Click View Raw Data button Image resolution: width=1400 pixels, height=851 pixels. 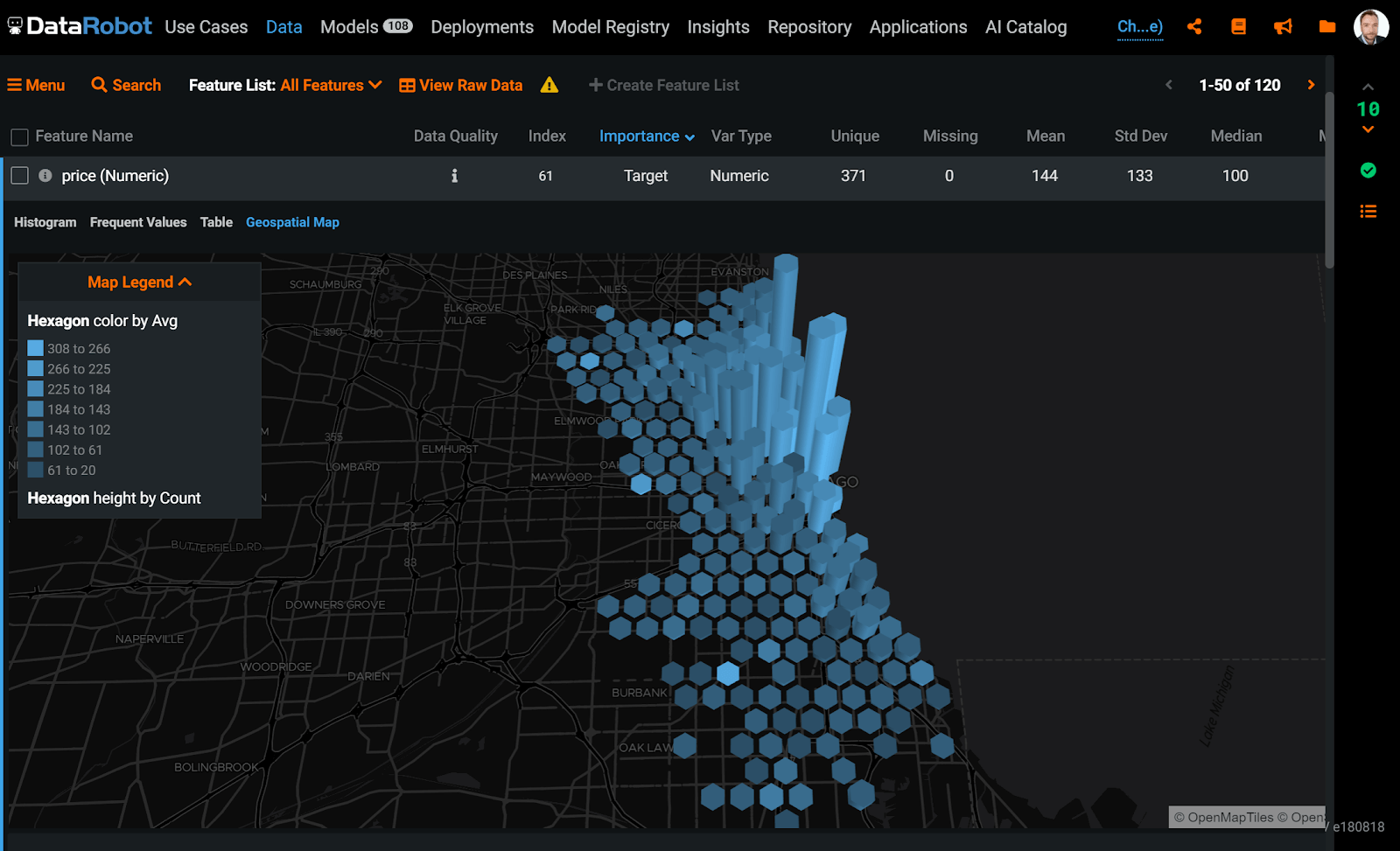pyautogui.click(x=461, y=85)
